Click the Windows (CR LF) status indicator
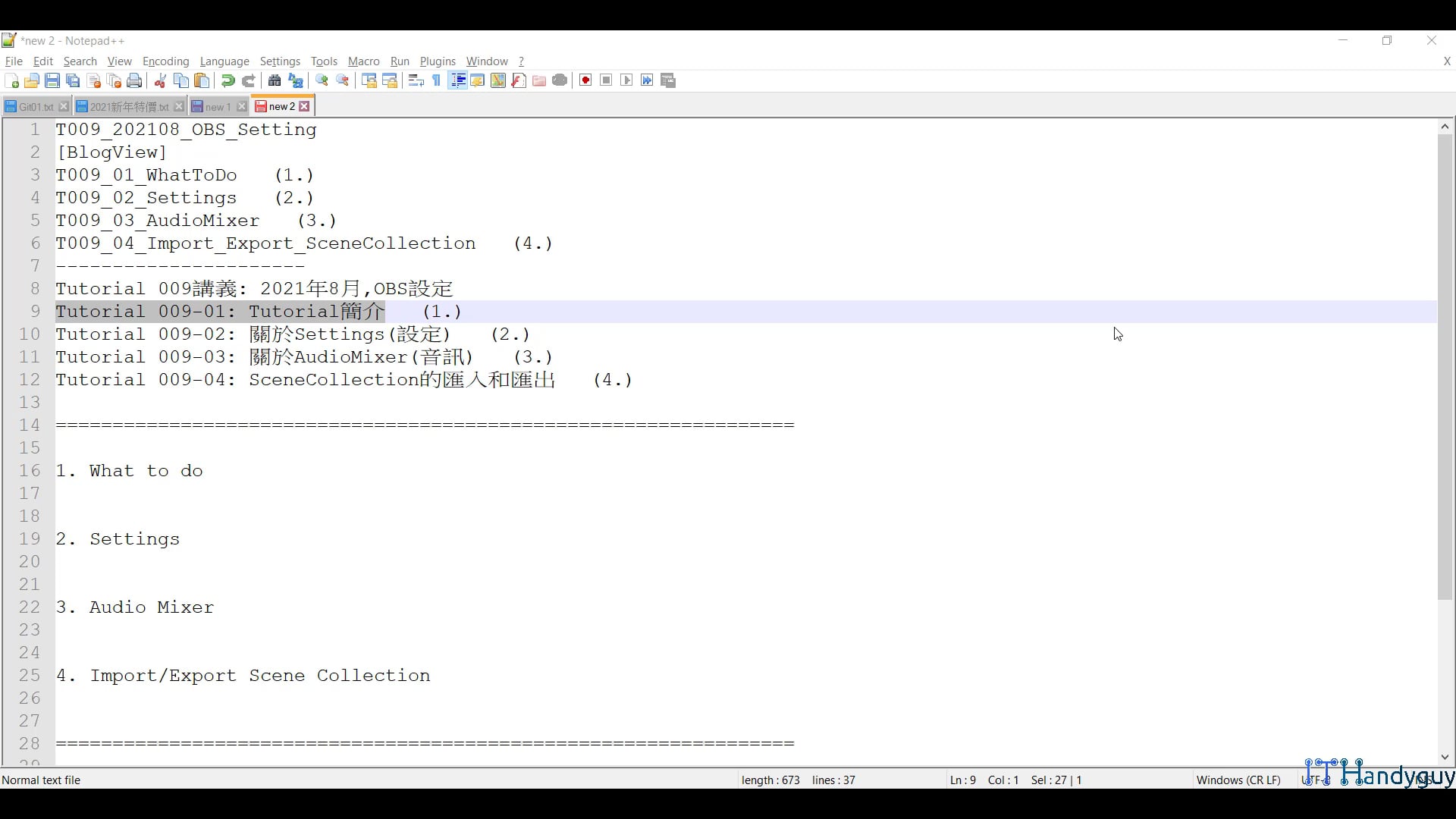 [1238, 780]
